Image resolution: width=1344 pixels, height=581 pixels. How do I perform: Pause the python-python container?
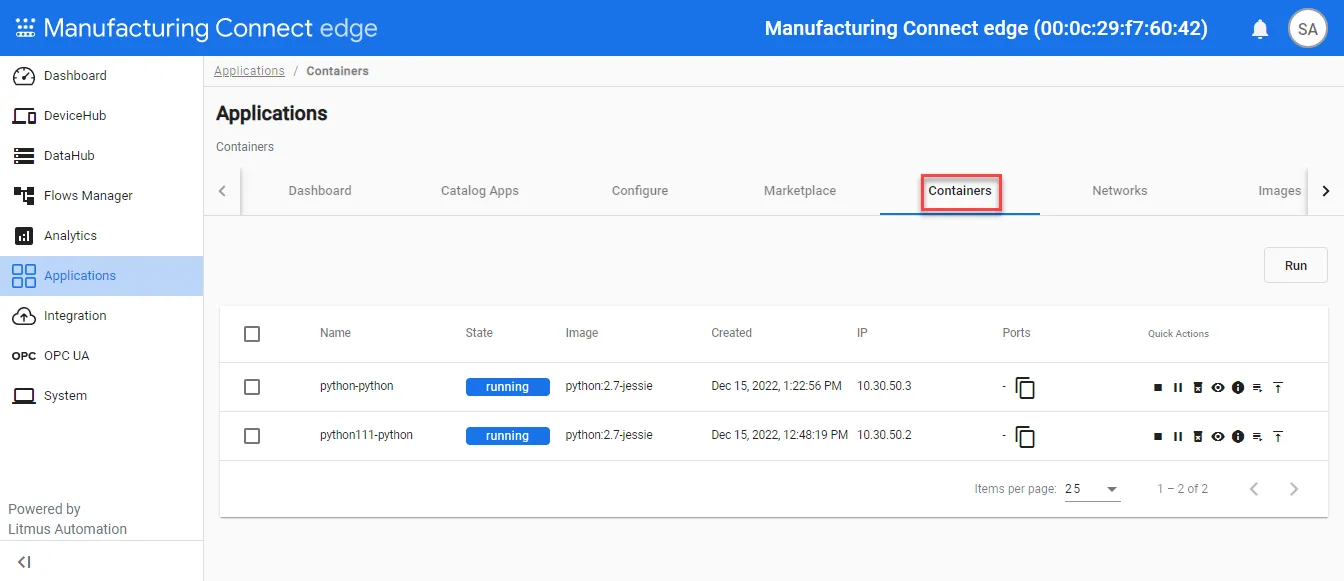[1178, 387]
